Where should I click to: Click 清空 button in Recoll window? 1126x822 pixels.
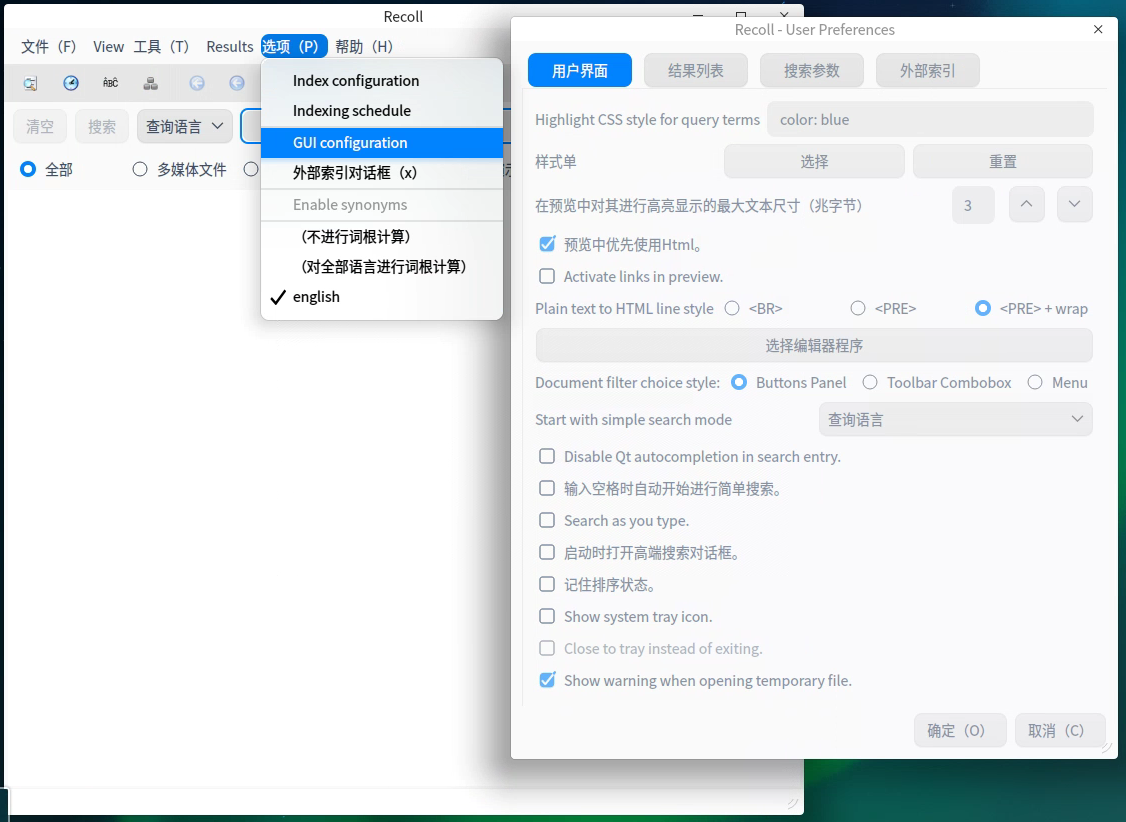40,127
